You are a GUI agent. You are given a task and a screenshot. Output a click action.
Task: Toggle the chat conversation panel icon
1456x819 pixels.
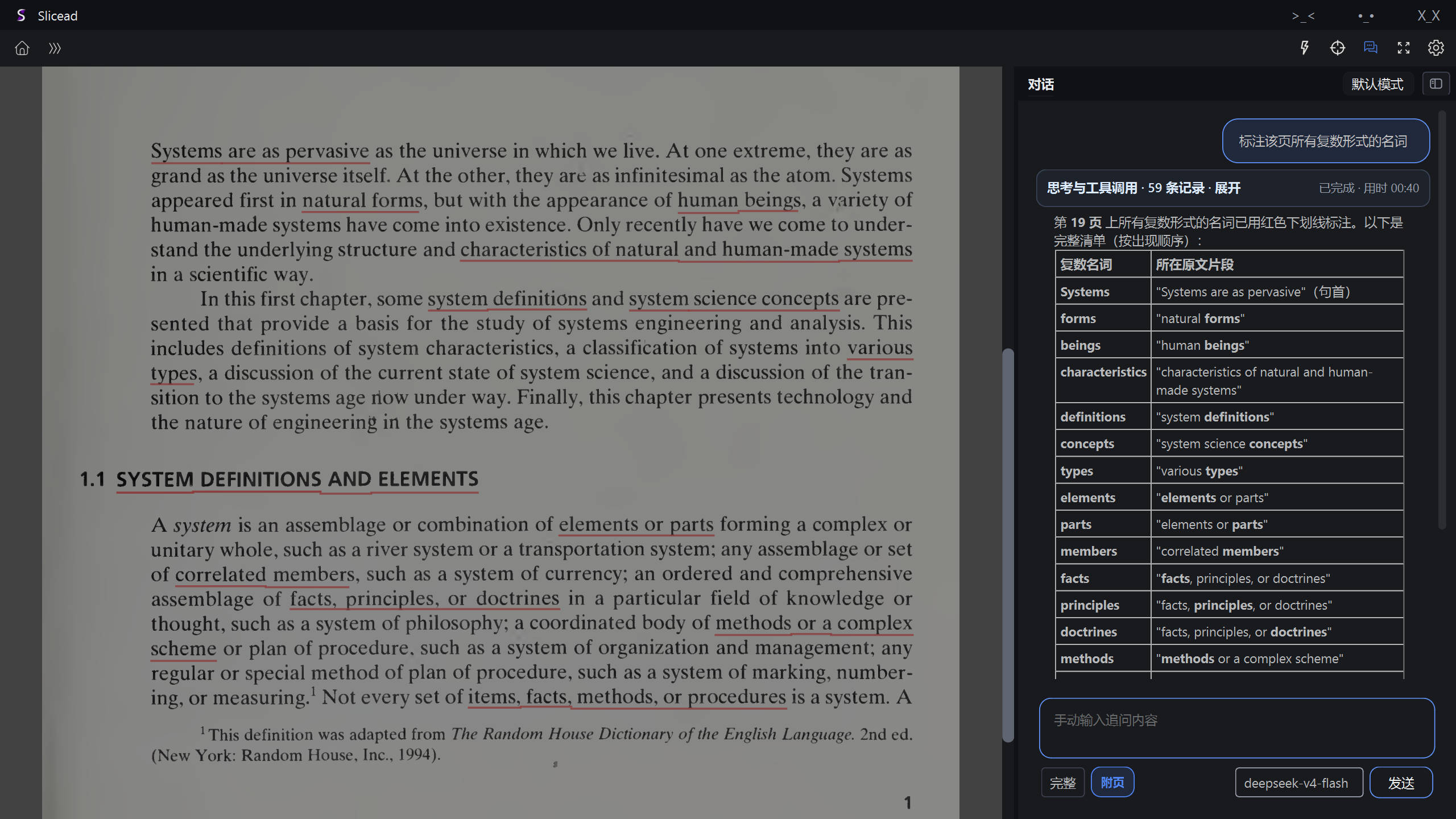[x=1371, y=48]
